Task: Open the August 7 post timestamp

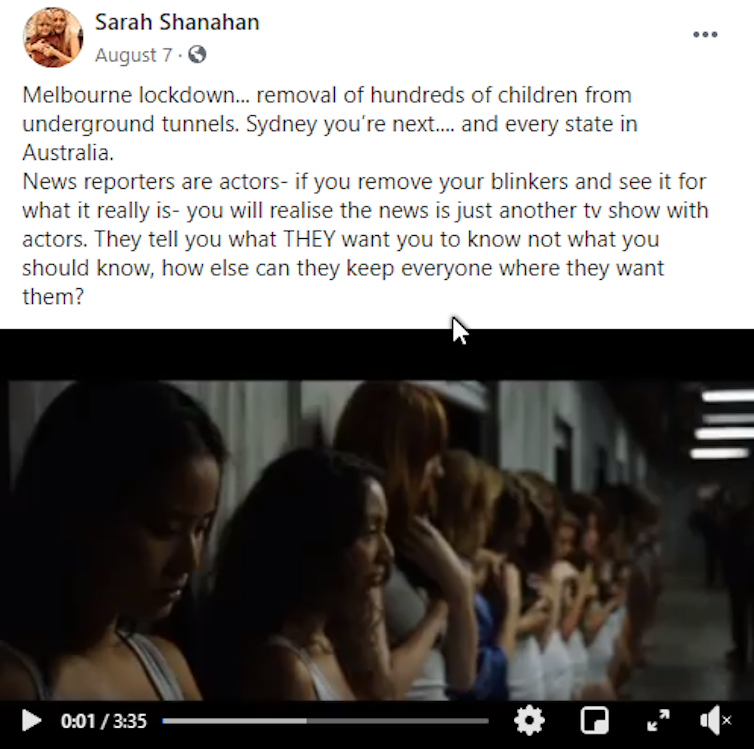Action: click(133, 55)
